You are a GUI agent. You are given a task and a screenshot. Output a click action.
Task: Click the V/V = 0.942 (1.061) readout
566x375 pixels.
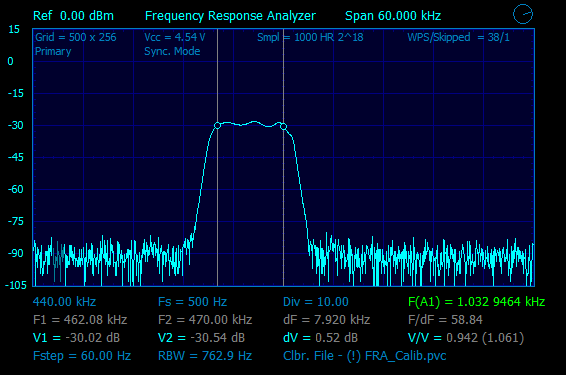tap(466, 338)
